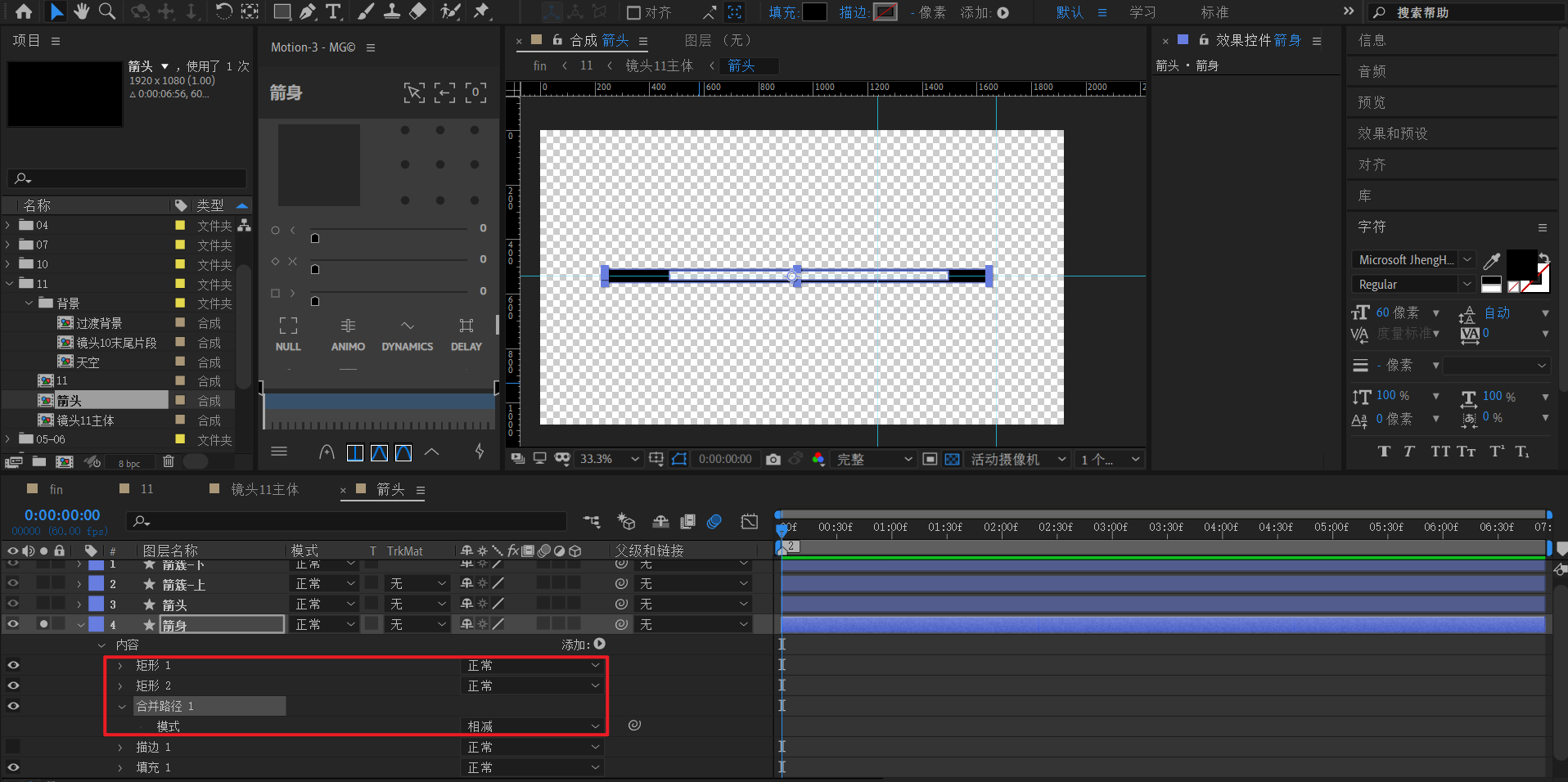Open the 合并路径 模式 相减 dropdown
1568x782 pixels.
(534, 726)
